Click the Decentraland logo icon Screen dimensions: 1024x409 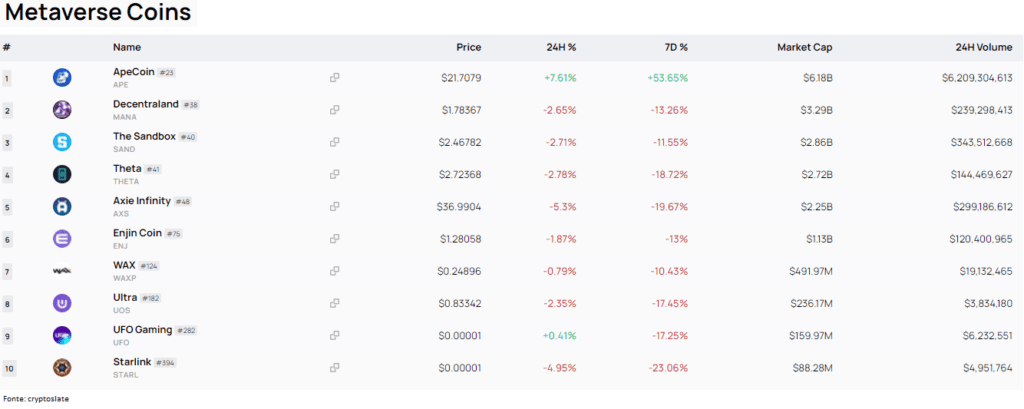click(x=62, y=110)
